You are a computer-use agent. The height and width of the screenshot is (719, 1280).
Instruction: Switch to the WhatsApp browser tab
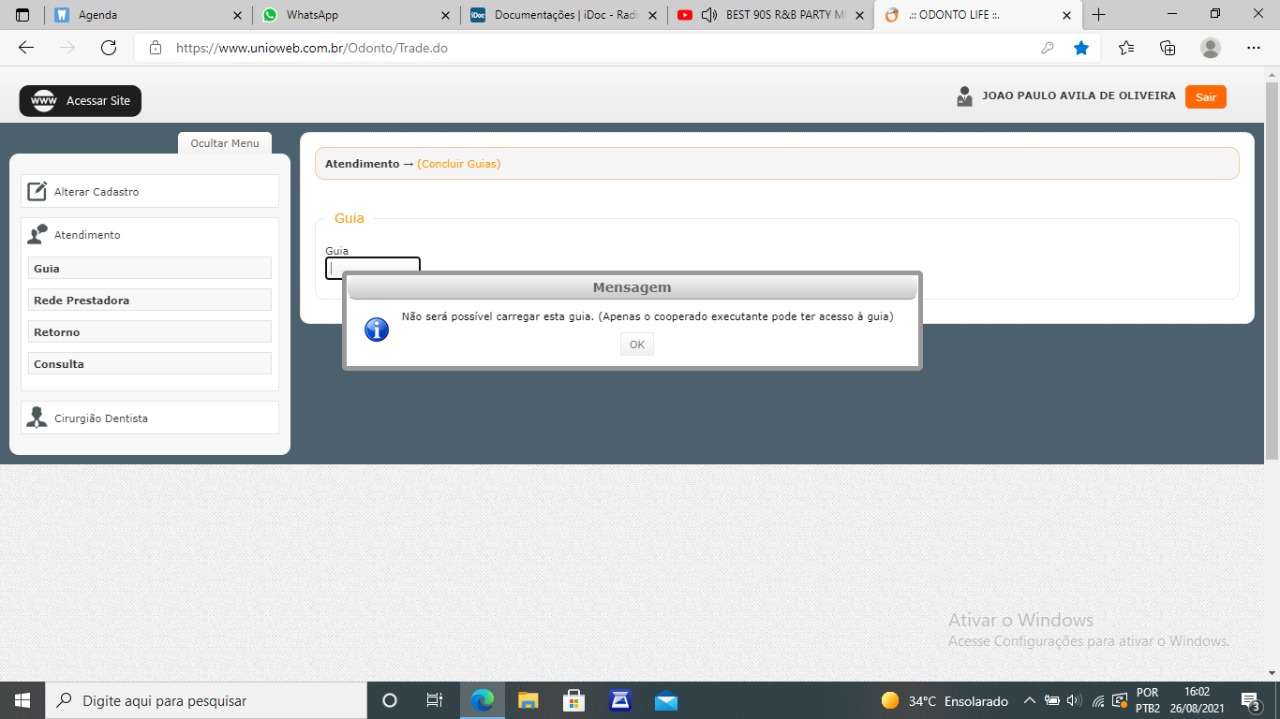[x=356, y=15]
